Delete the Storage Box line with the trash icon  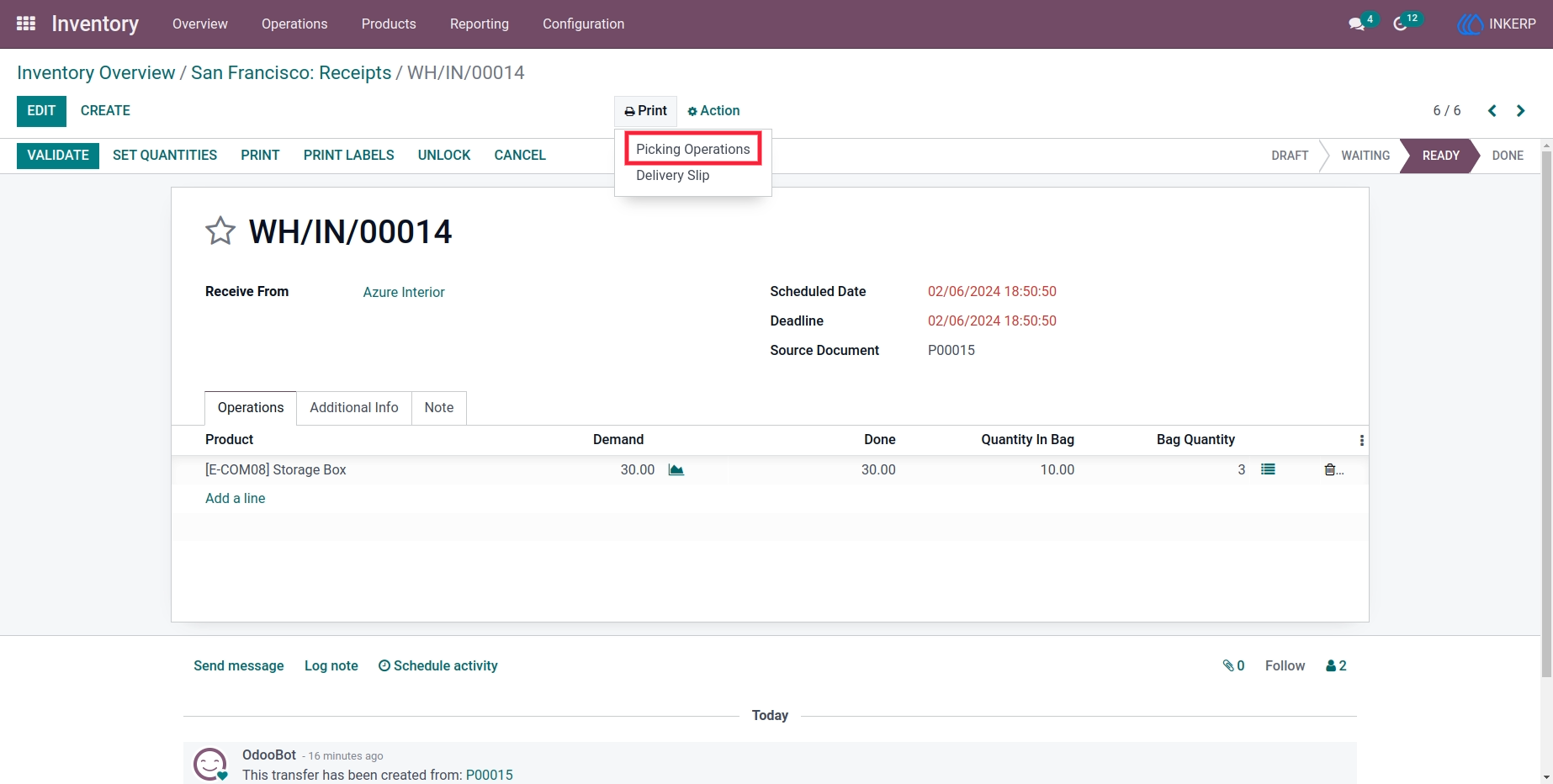tap(1330, 469)
